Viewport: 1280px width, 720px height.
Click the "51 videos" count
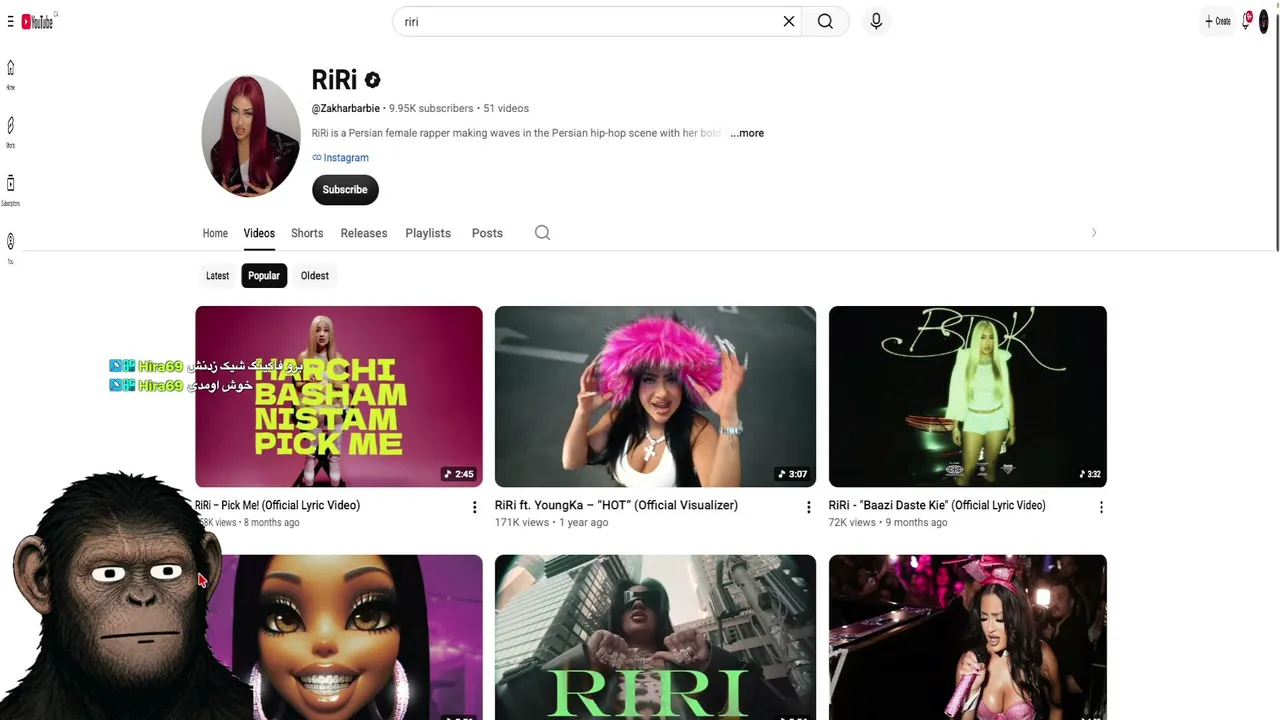(x=506, y=108)
